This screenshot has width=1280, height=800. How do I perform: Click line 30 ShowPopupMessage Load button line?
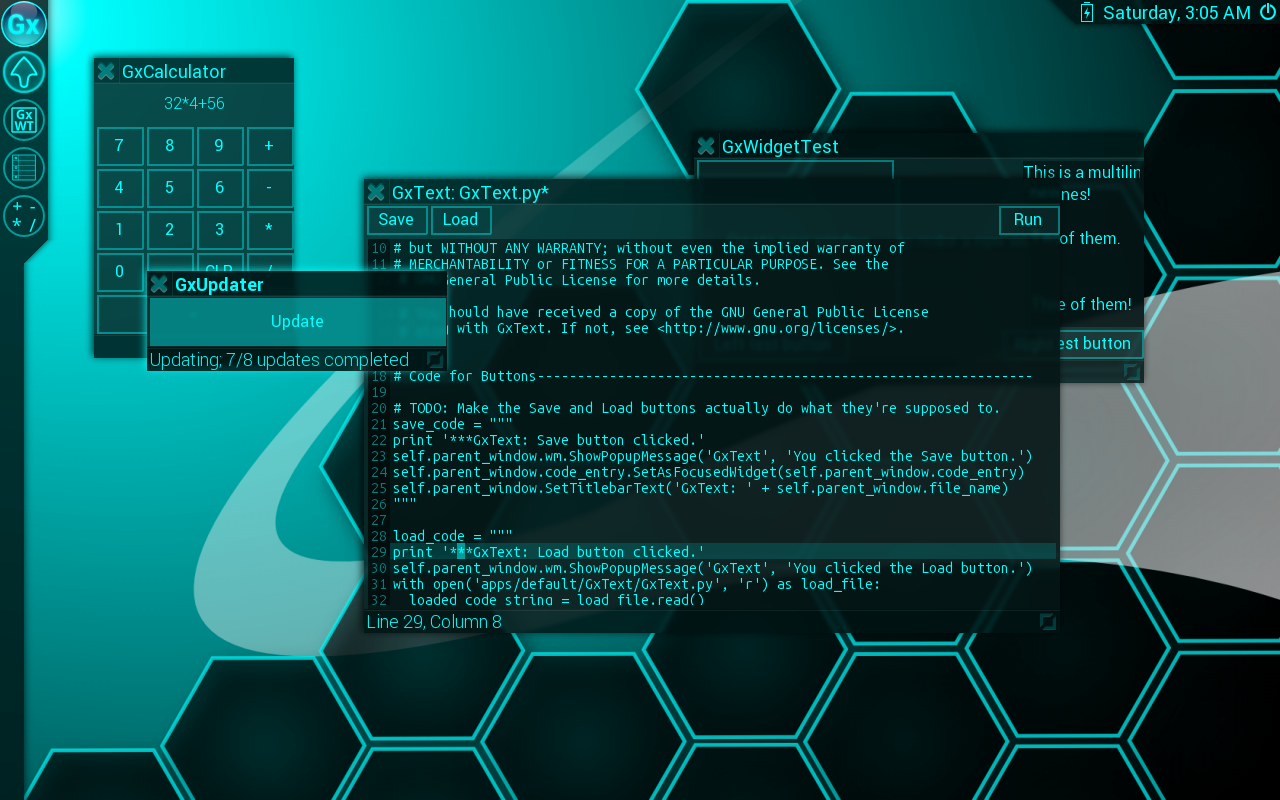713,568
